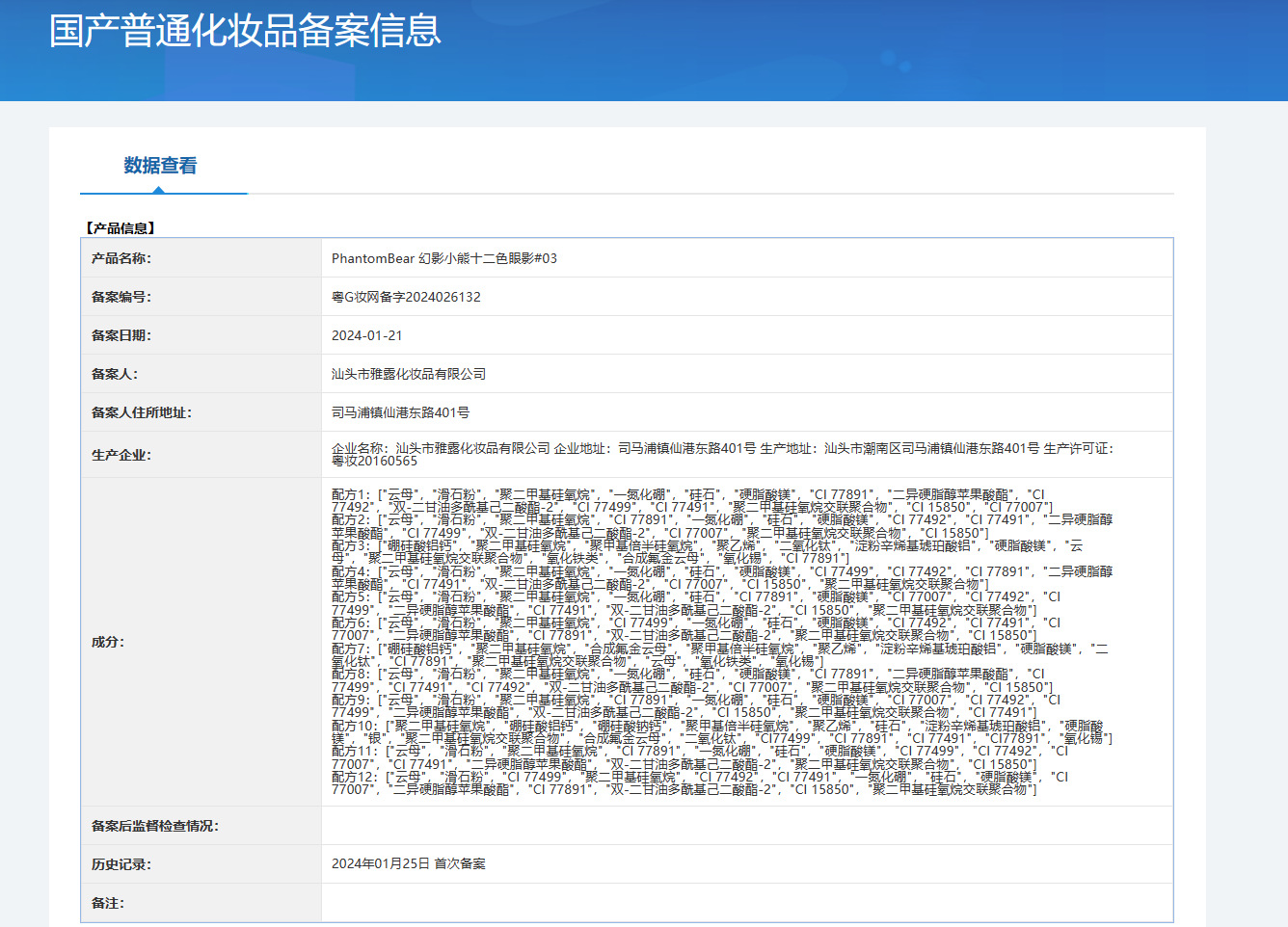
Task: Select the date value 2024-01-21
Action: coord(366,335)
